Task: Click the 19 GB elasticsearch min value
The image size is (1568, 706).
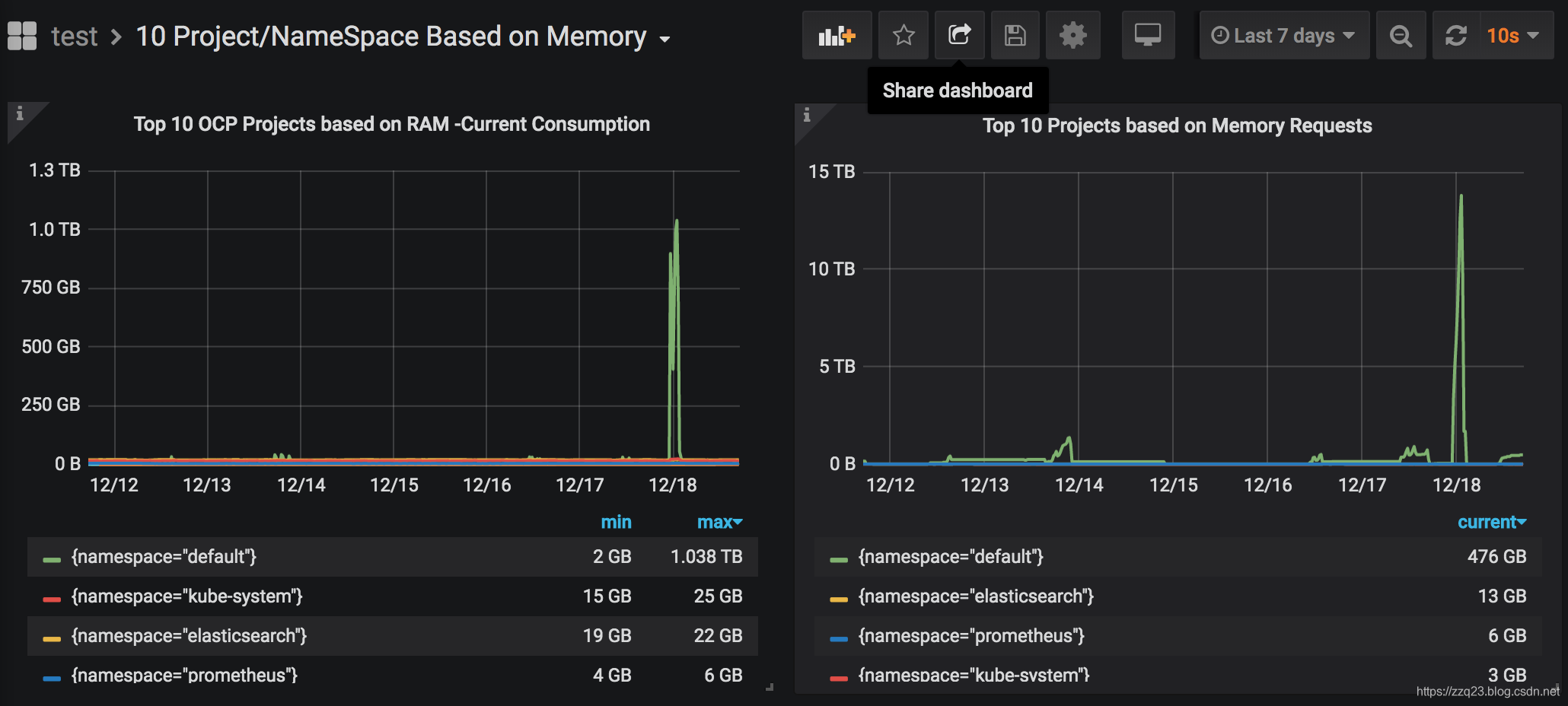Action: 607,636
